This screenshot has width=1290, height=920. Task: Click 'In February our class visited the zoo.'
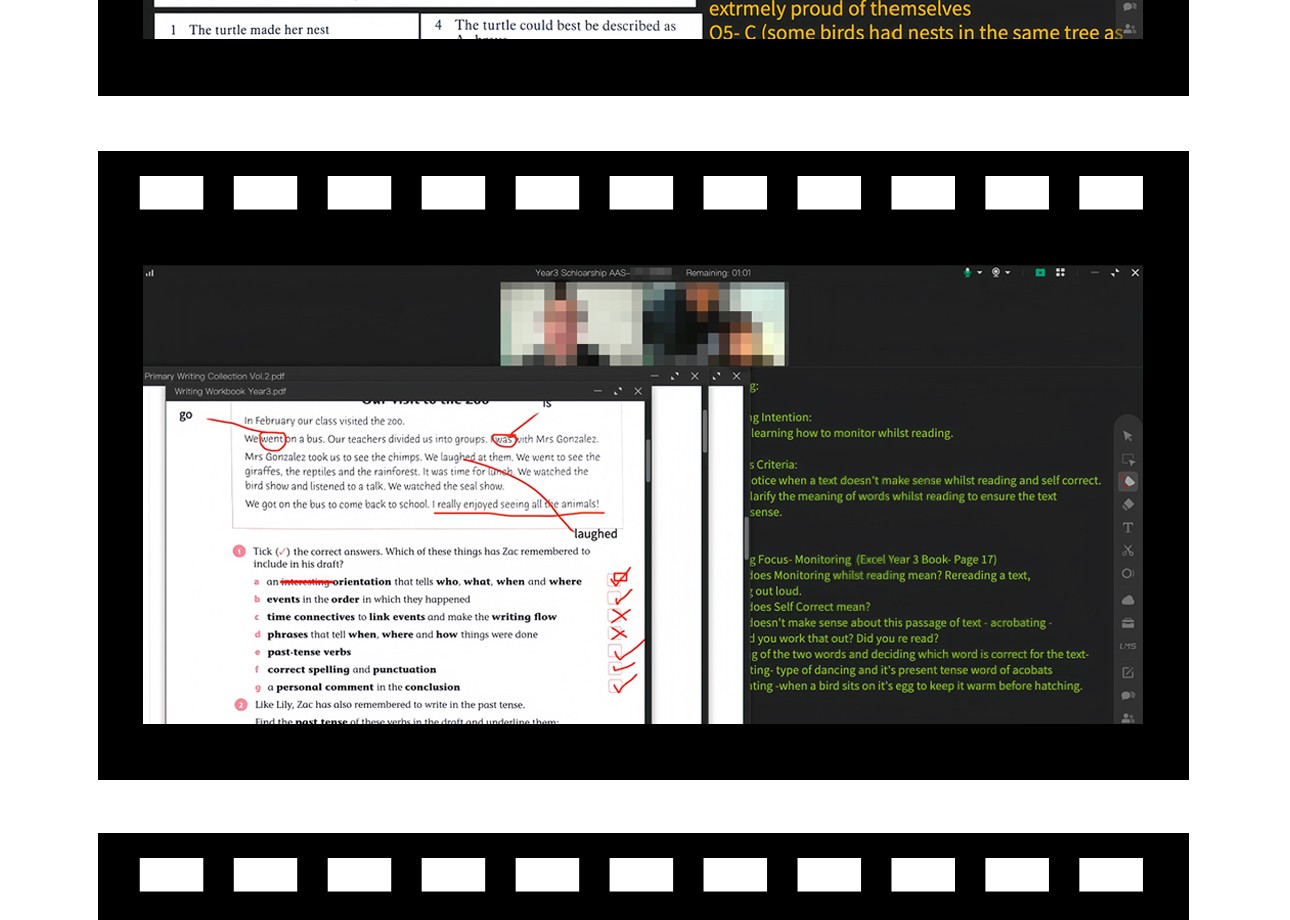click(324, 421)
